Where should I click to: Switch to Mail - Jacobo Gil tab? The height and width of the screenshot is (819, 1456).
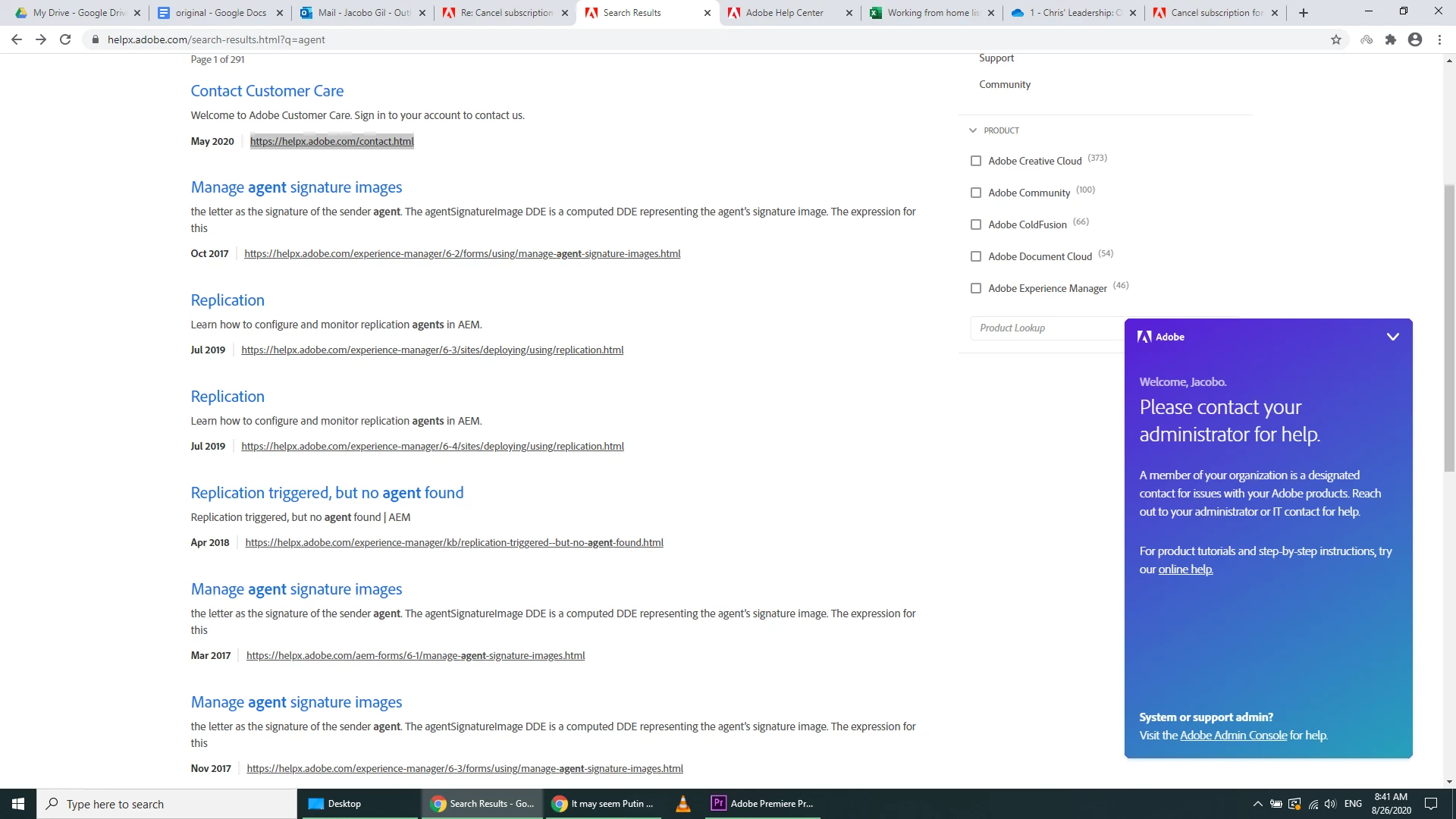[364, 13]
